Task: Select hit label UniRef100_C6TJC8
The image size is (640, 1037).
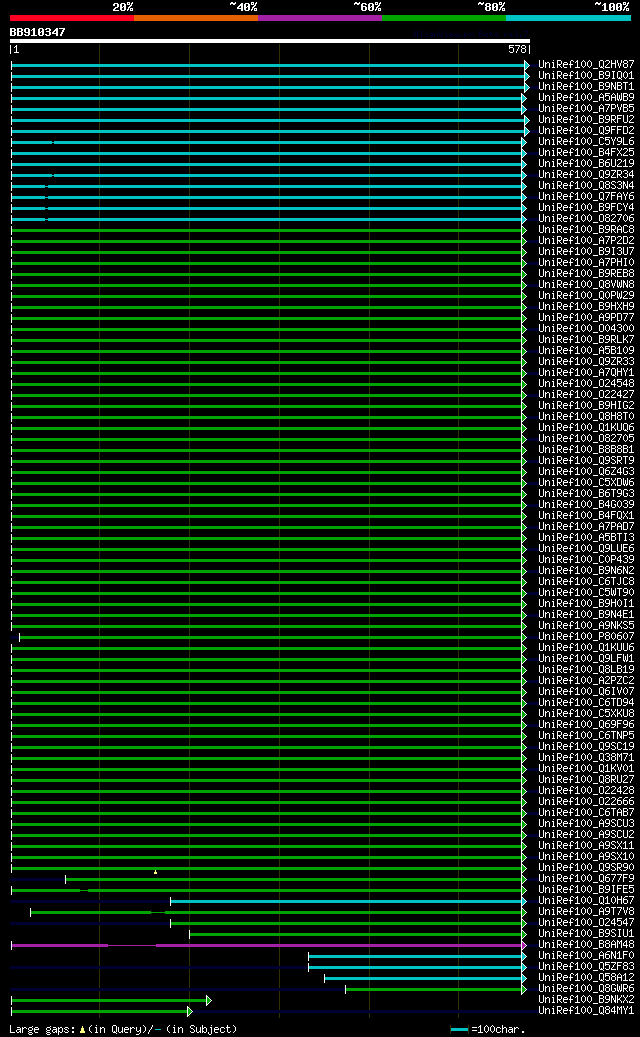Action: click(586, 581)
